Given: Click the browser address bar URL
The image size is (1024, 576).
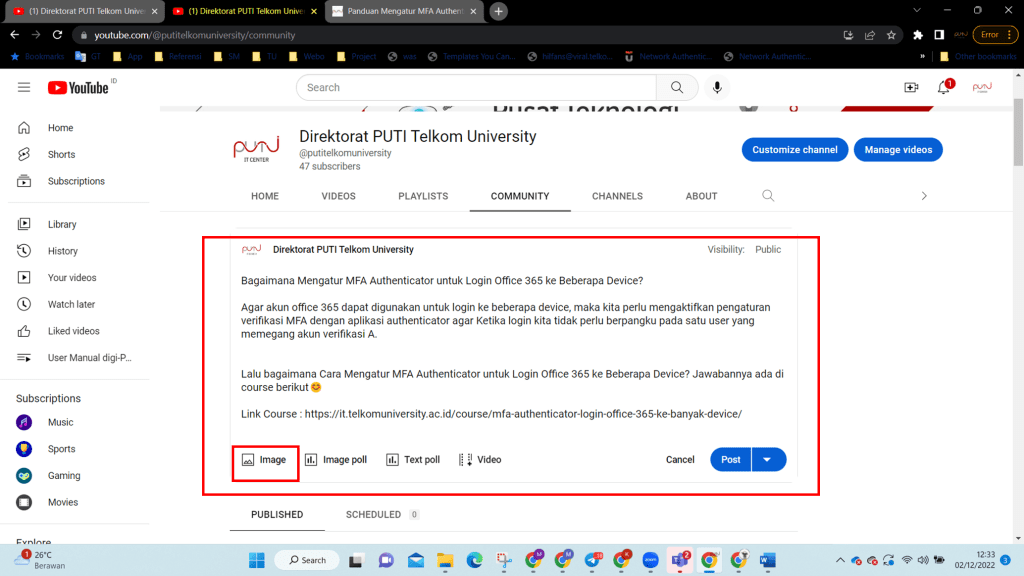Looking at the screenshot, I should (x=195, y=35).
